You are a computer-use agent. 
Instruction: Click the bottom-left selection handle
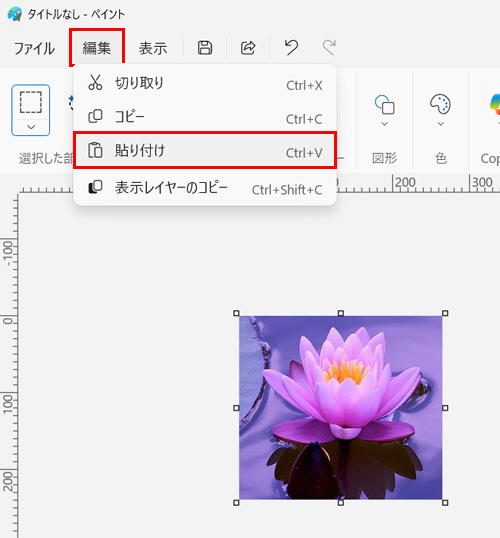(236, 503)
